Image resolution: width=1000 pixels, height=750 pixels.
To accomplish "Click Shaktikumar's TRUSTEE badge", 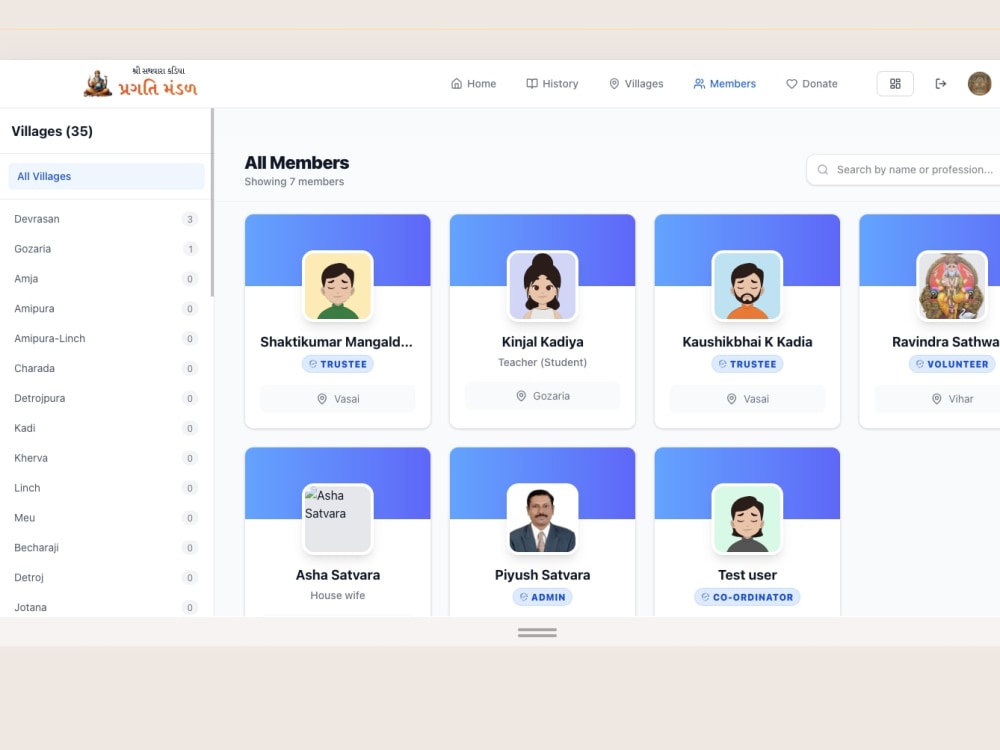I will (337, 364).
